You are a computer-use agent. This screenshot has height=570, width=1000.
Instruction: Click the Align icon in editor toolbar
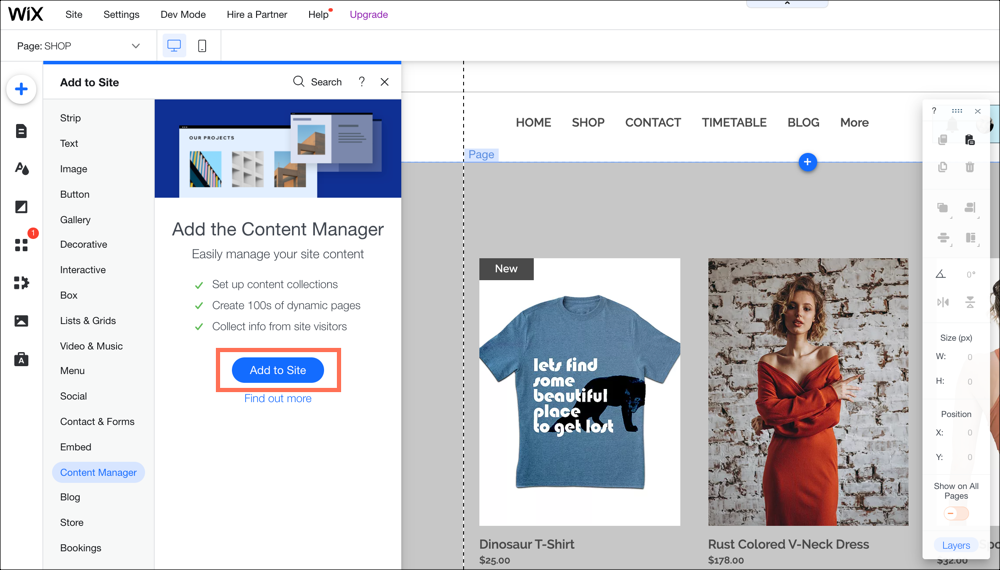point(970,208)
